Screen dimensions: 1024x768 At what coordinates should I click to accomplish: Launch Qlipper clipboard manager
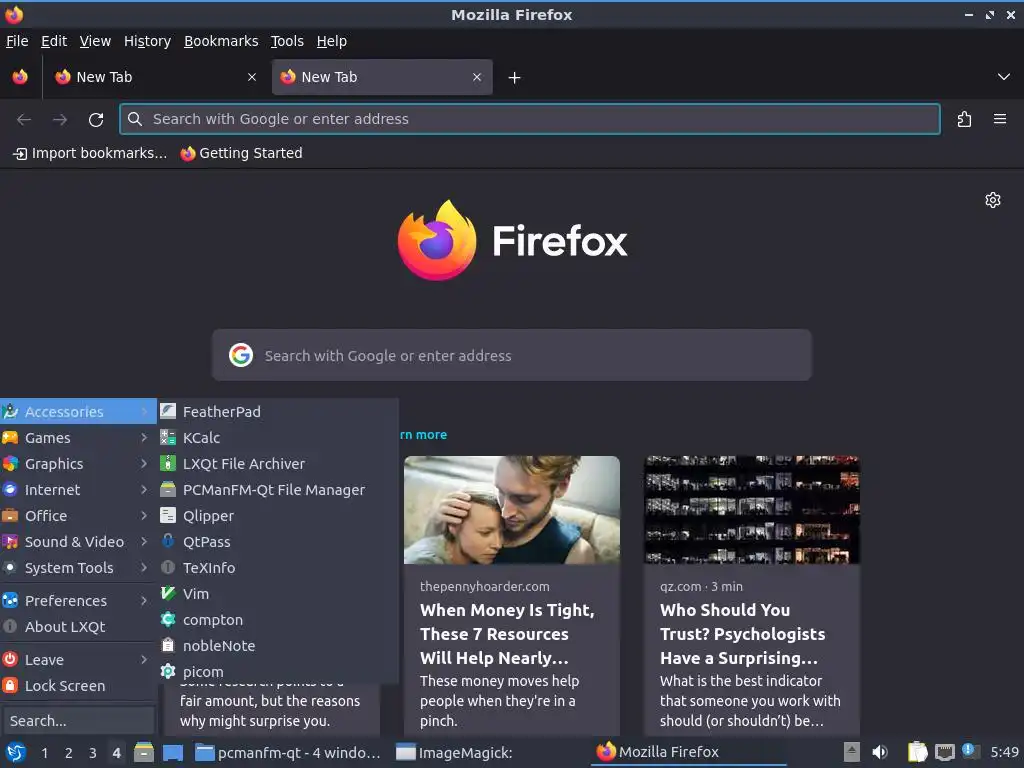pos(278,516)
